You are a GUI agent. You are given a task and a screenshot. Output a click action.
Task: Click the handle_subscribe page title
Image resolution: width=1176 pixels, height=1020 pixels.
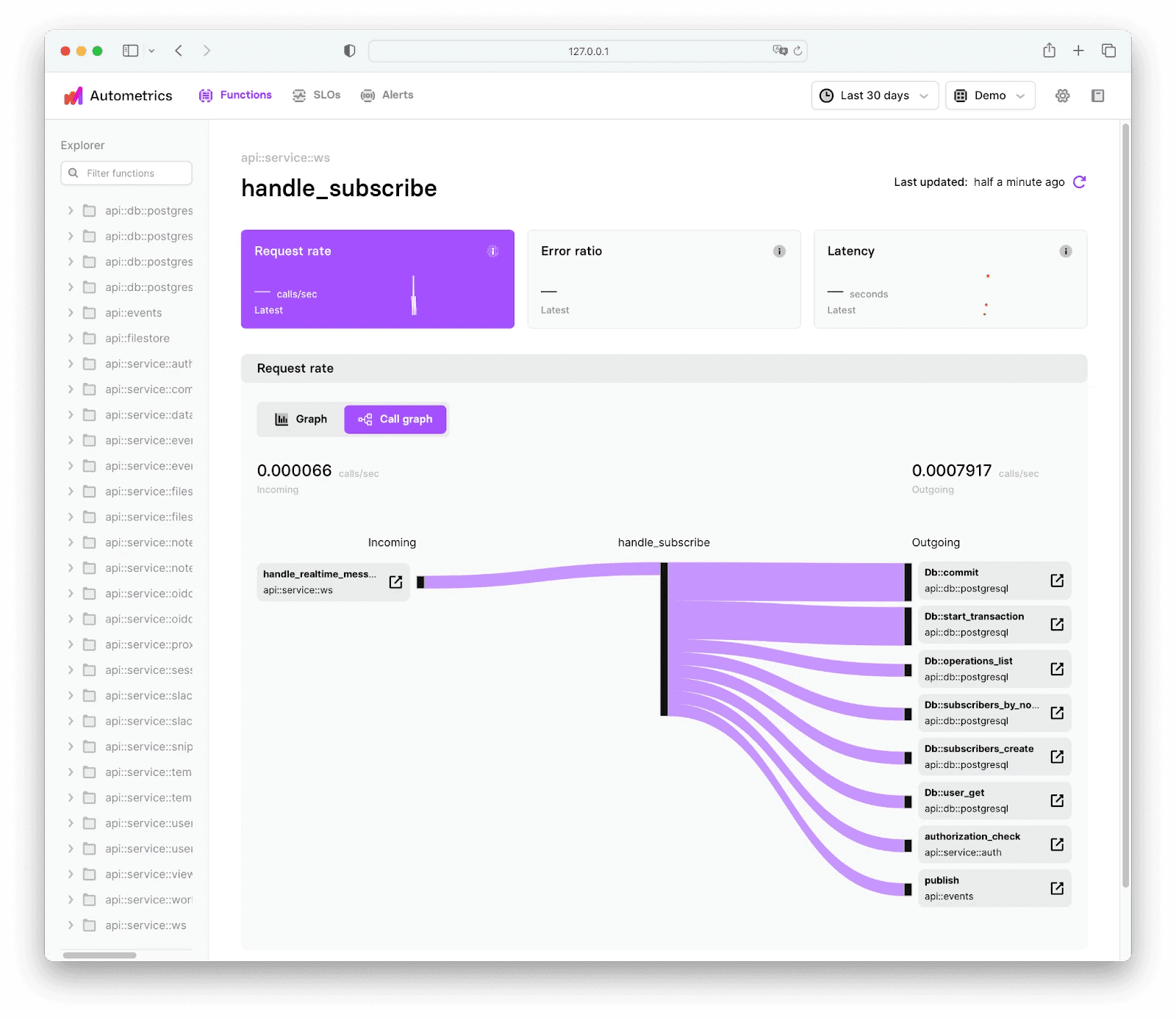point(339,189)
